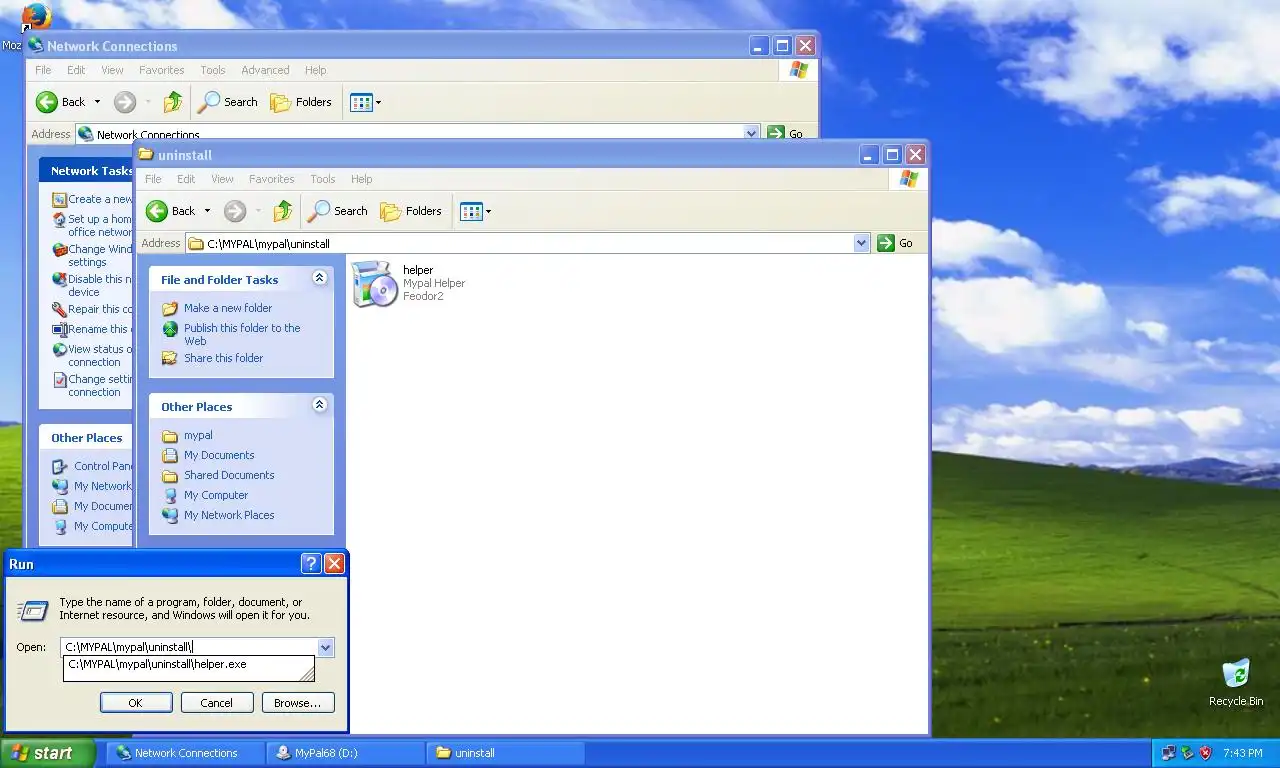
Task: Click Back in Network Connections window
Action: coord(61,102)
